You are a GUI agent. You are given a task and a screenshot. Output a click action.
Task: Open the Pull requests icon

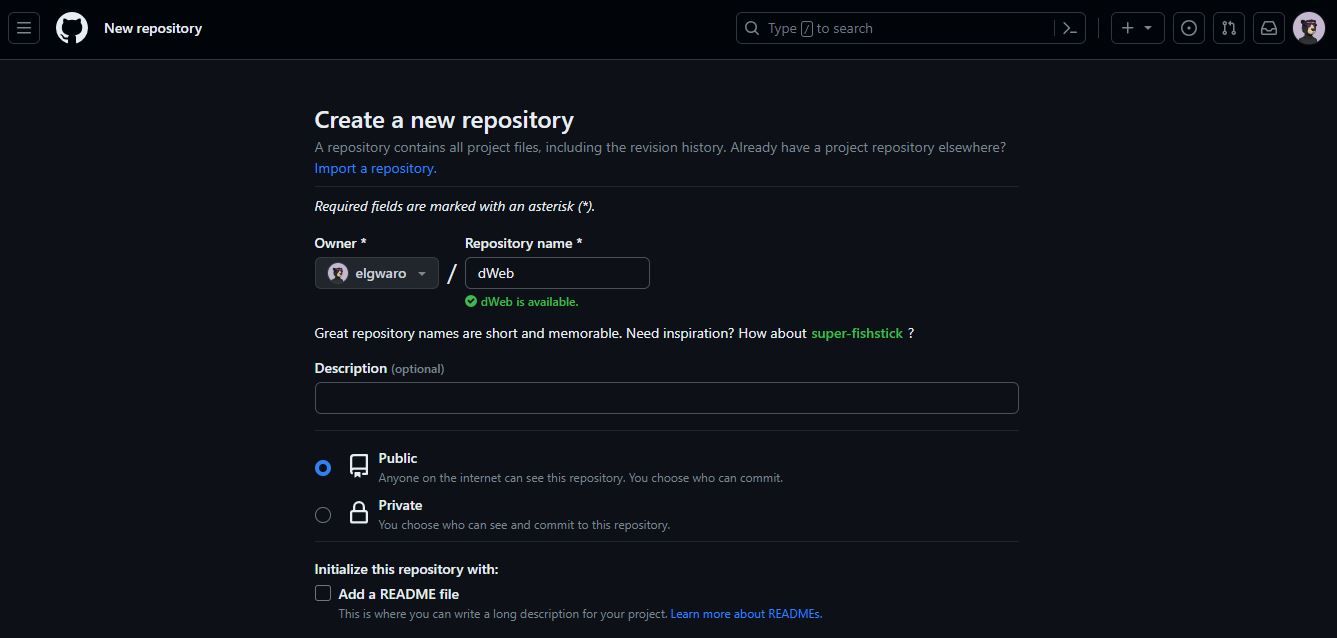click(1228, 27)
